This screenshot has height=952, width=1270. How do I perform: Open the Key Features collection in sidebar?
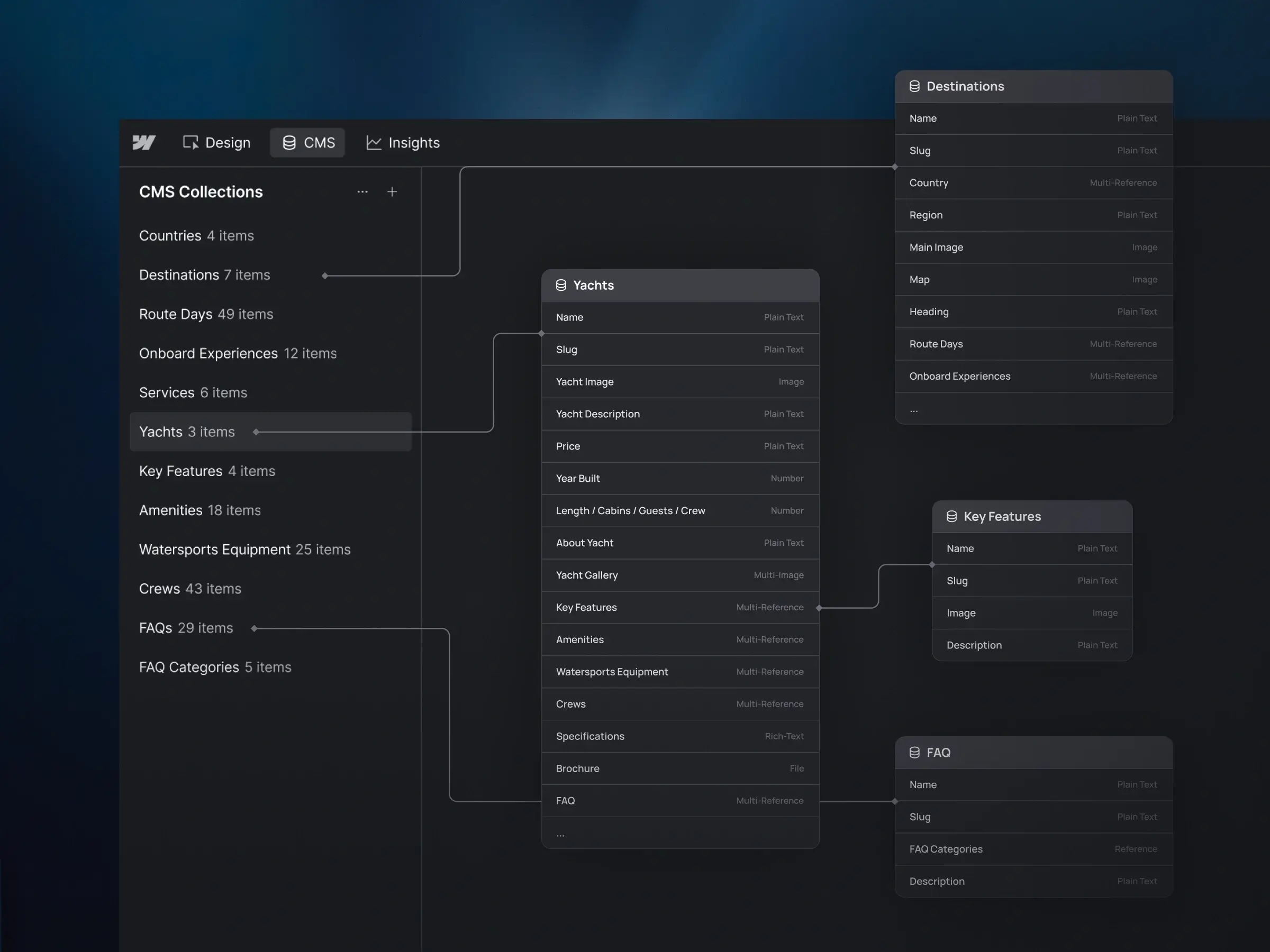click(x=207, y=471)
